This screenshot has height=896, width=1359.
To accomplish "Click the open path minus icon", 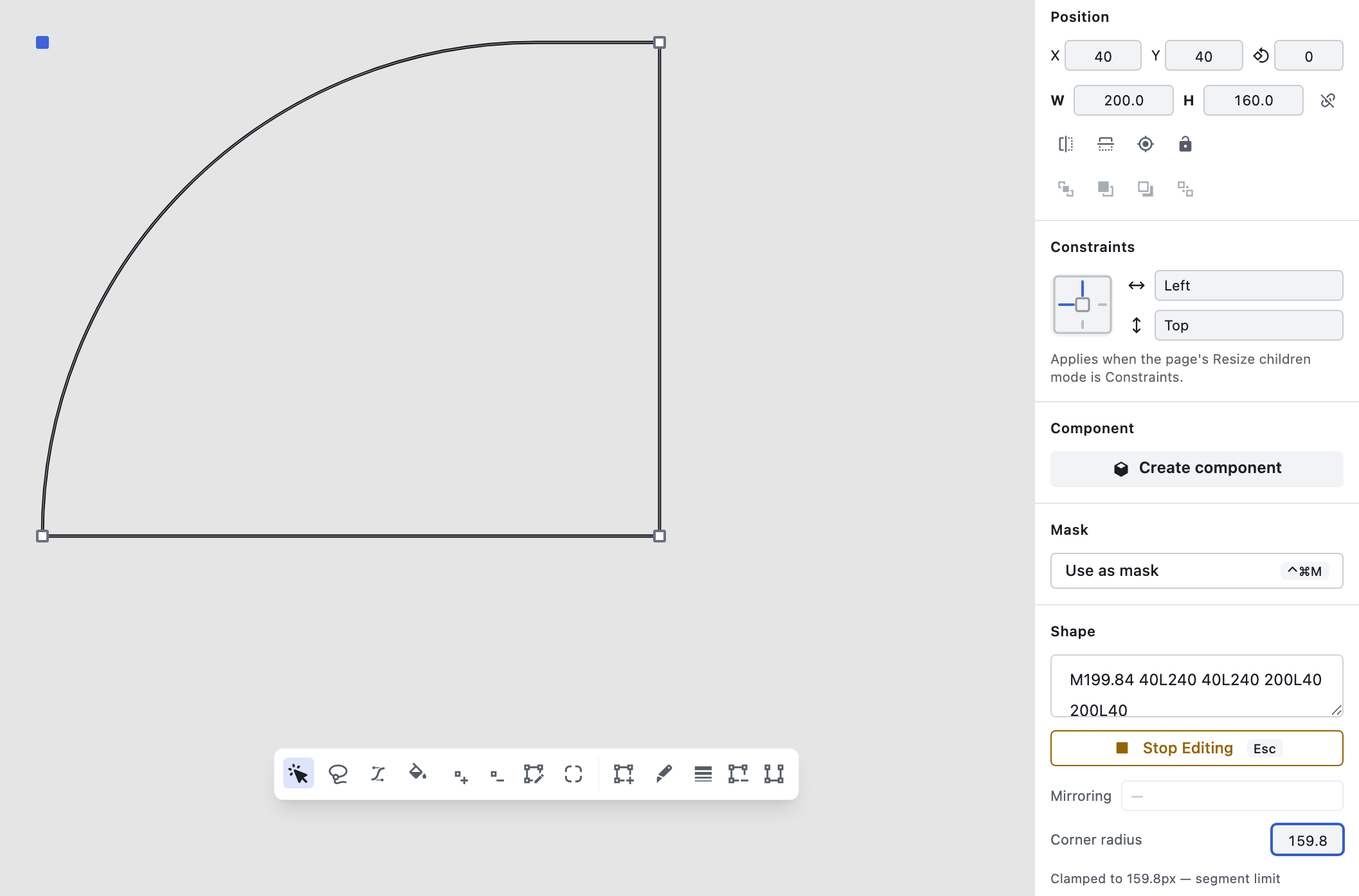I will pos(738,774).
